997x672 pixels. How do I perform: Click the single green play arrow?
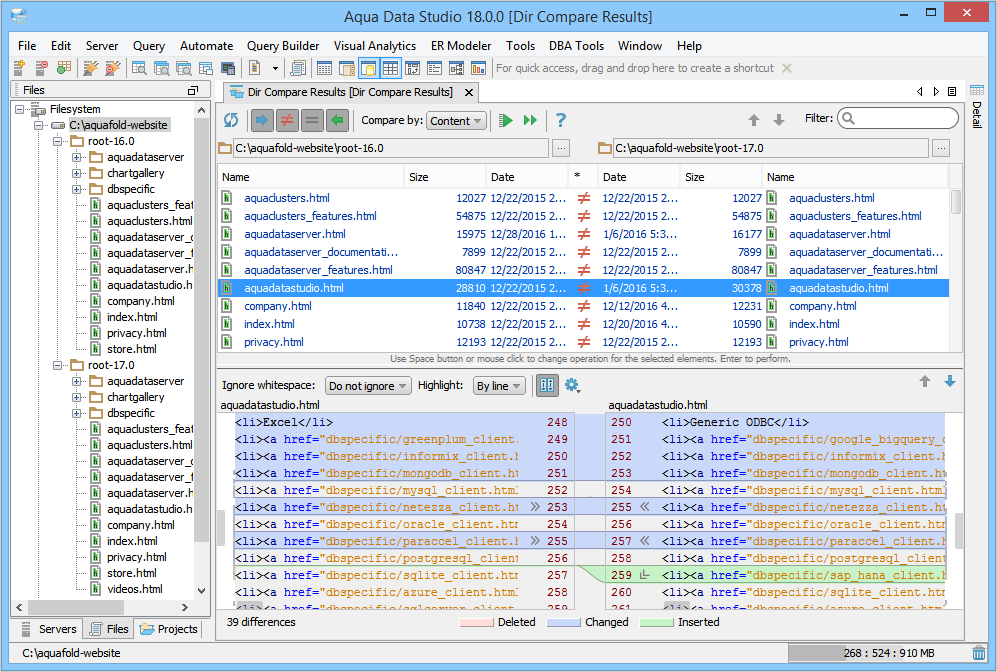(506, 120)
